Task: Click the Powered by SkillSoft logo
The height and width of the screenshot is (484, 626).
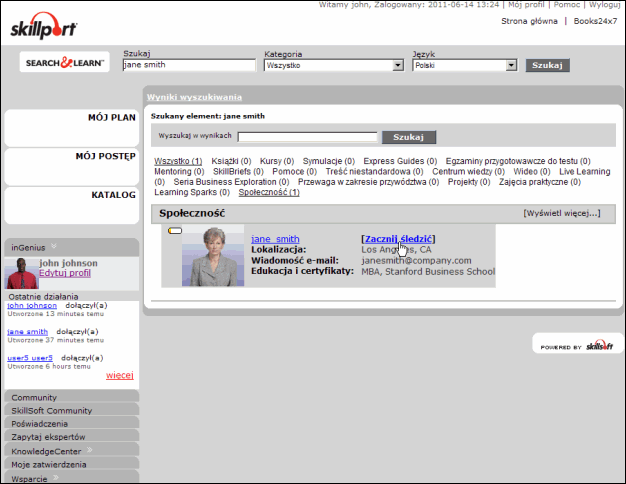Action: click(579, 346)
